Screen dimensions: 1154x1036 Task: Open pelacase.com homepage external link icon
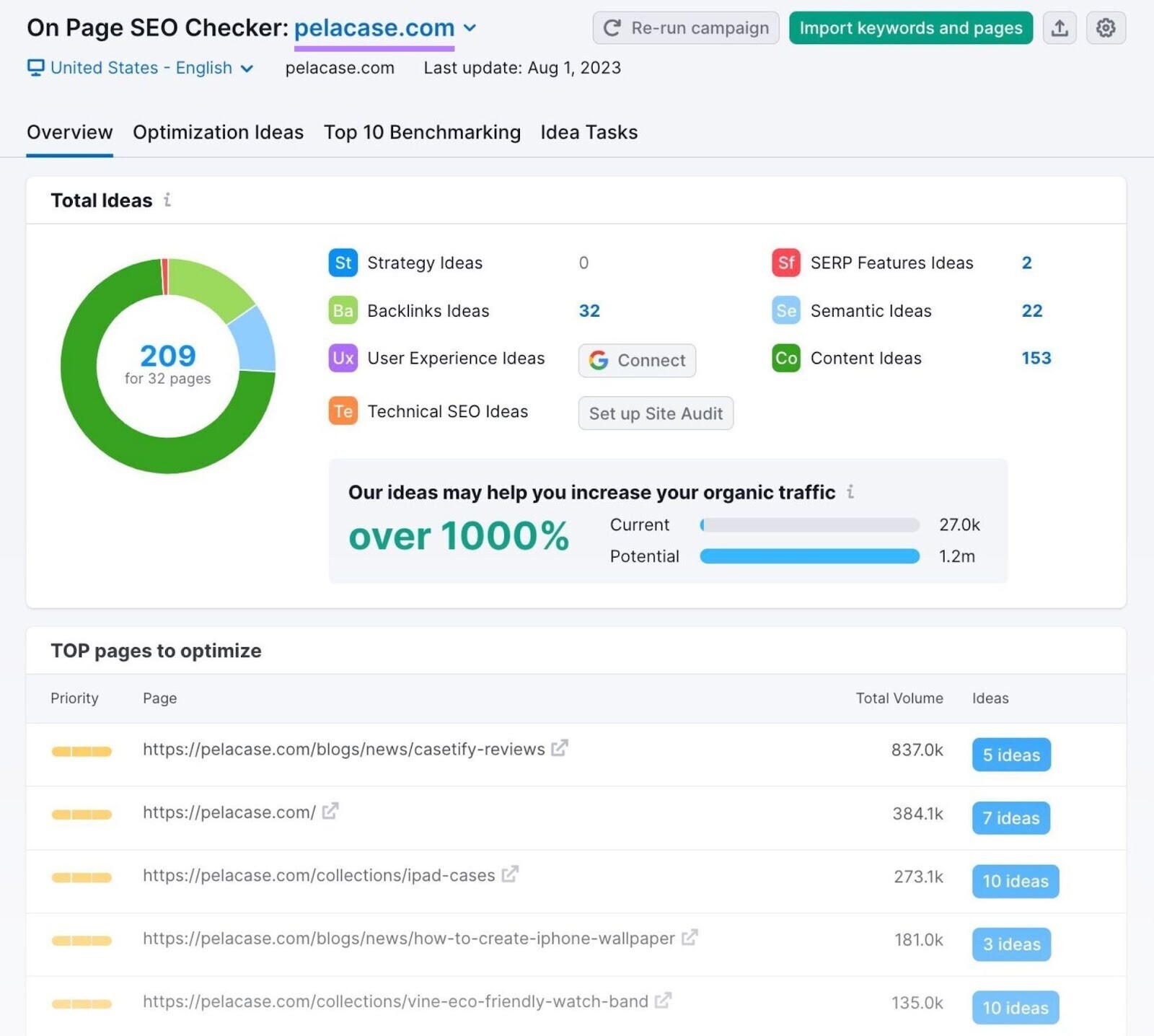330,812
